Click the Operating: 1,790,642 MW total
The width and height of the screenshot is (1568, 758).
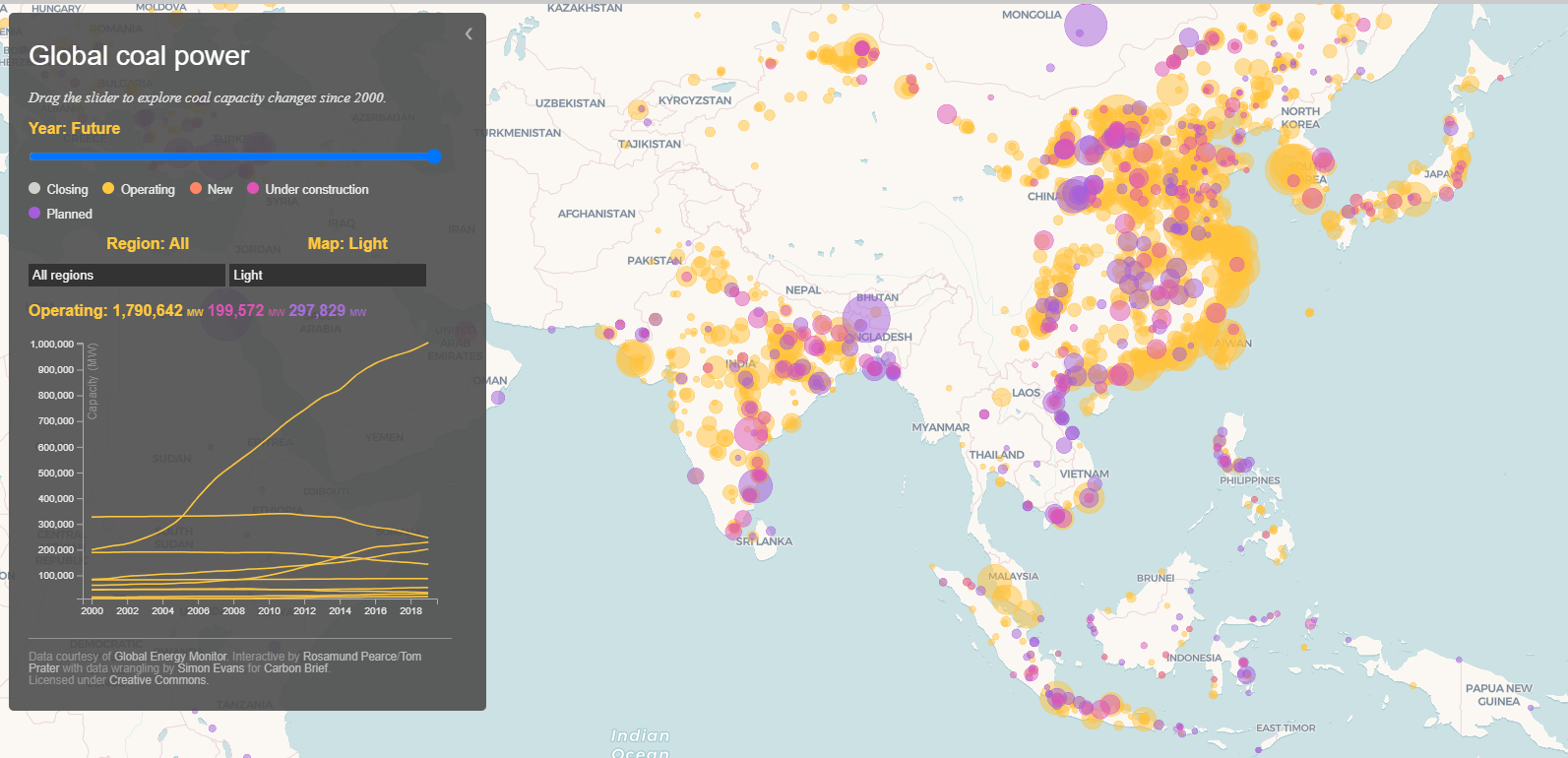[116, 311]
